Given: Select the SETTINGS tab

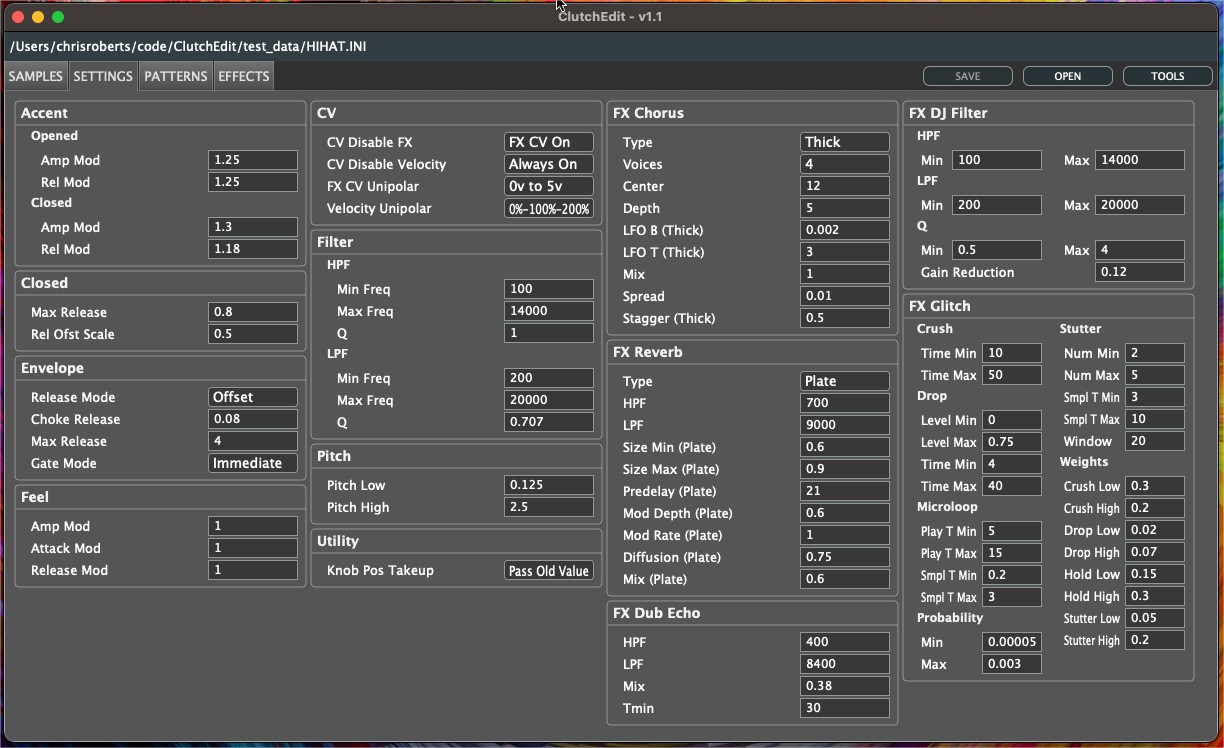Looking at the screenshot, I should point(103,76).
